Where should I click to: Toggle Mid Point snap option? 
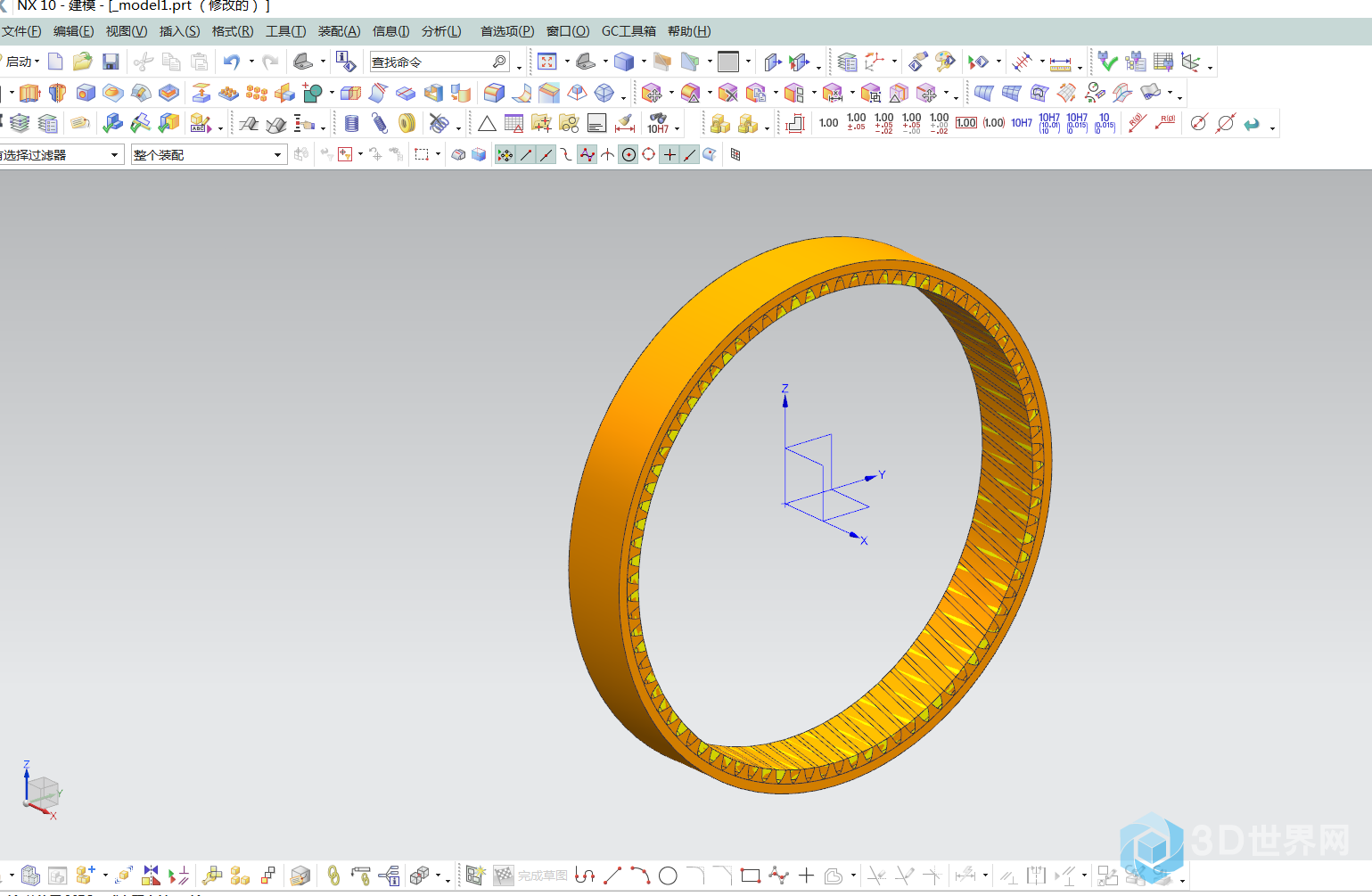546,154
